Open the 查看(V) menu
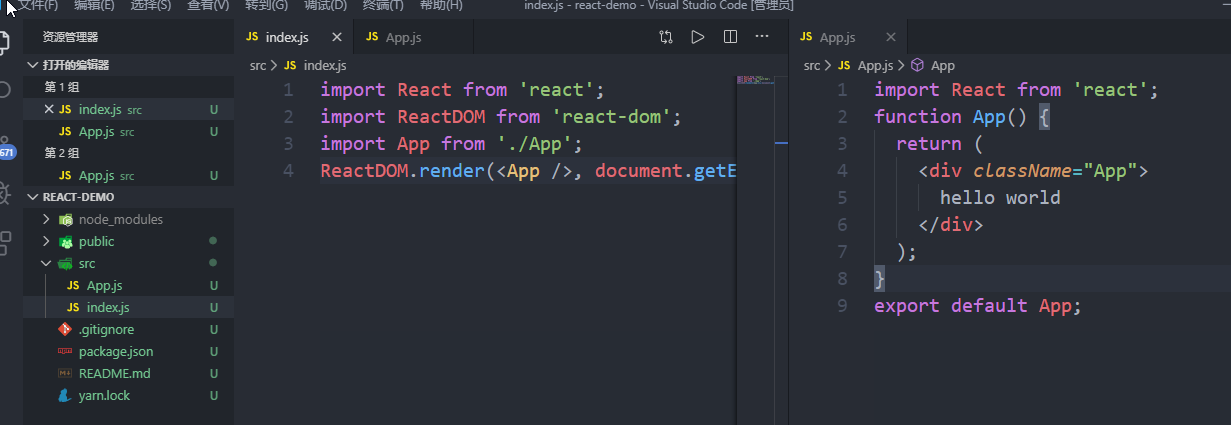 click(208, 6)
